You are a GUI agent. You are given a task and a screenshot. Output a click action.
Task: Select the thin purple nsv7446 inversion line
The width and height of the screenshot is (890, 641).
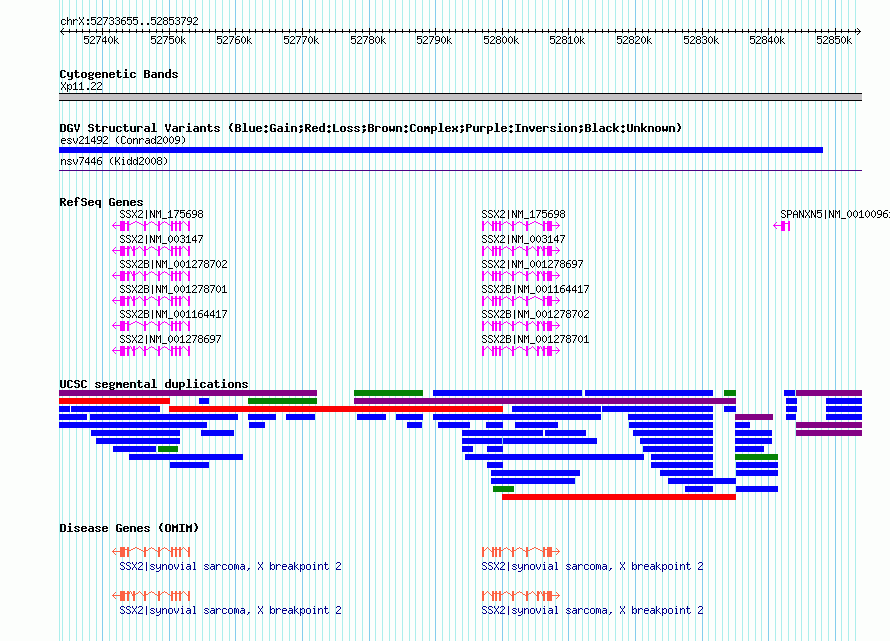(460, 170)
